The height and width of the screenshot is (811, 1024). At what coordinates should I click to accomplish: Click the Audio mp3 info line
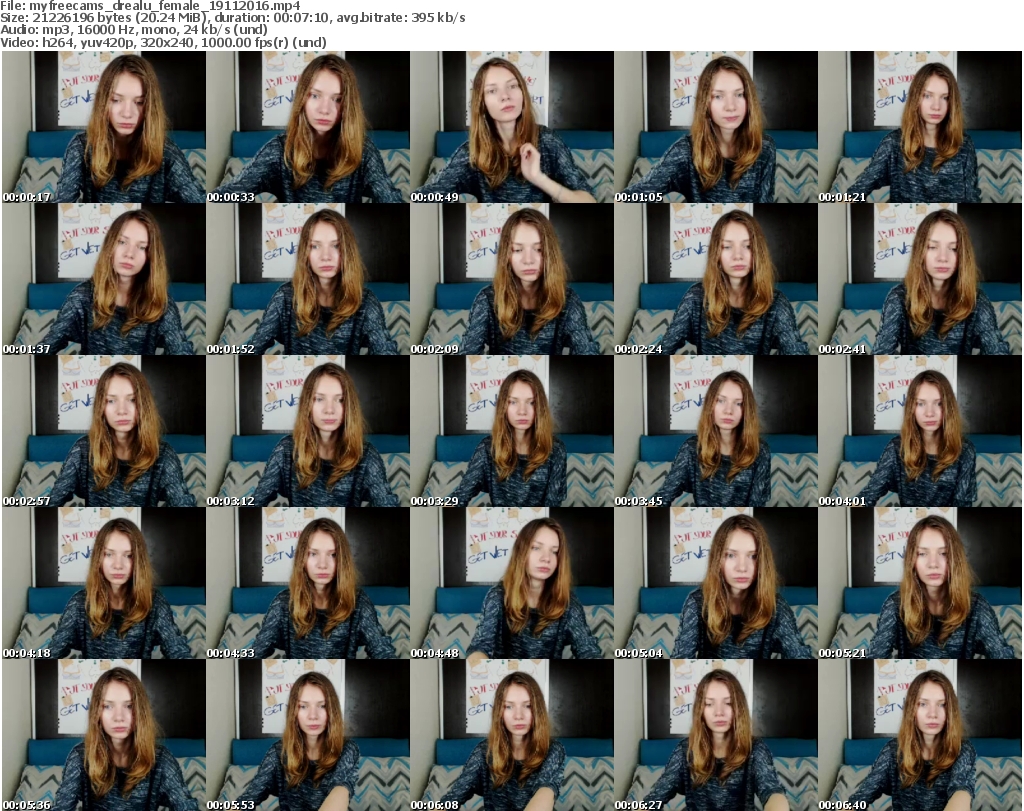(134, 30)
